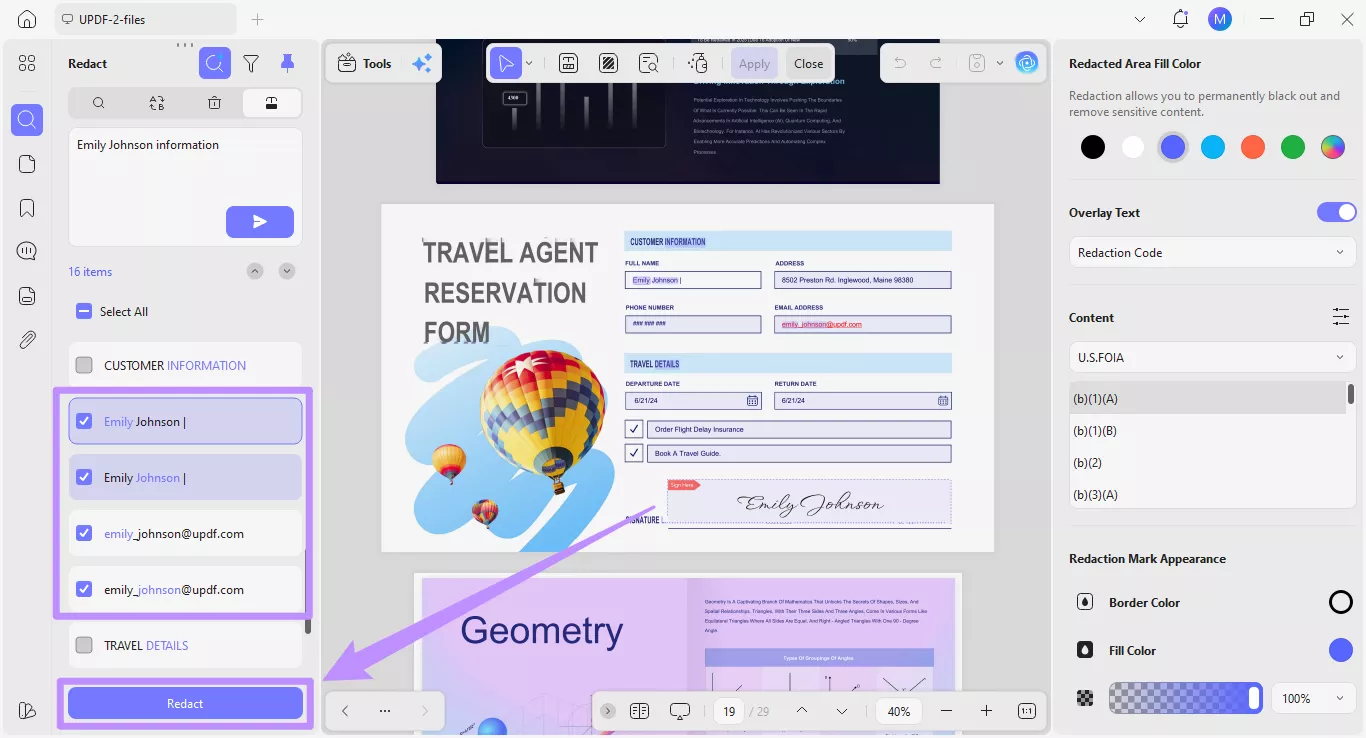1366x738 pixels.
Task: Open the Tools menu
Action: point(364,63)
